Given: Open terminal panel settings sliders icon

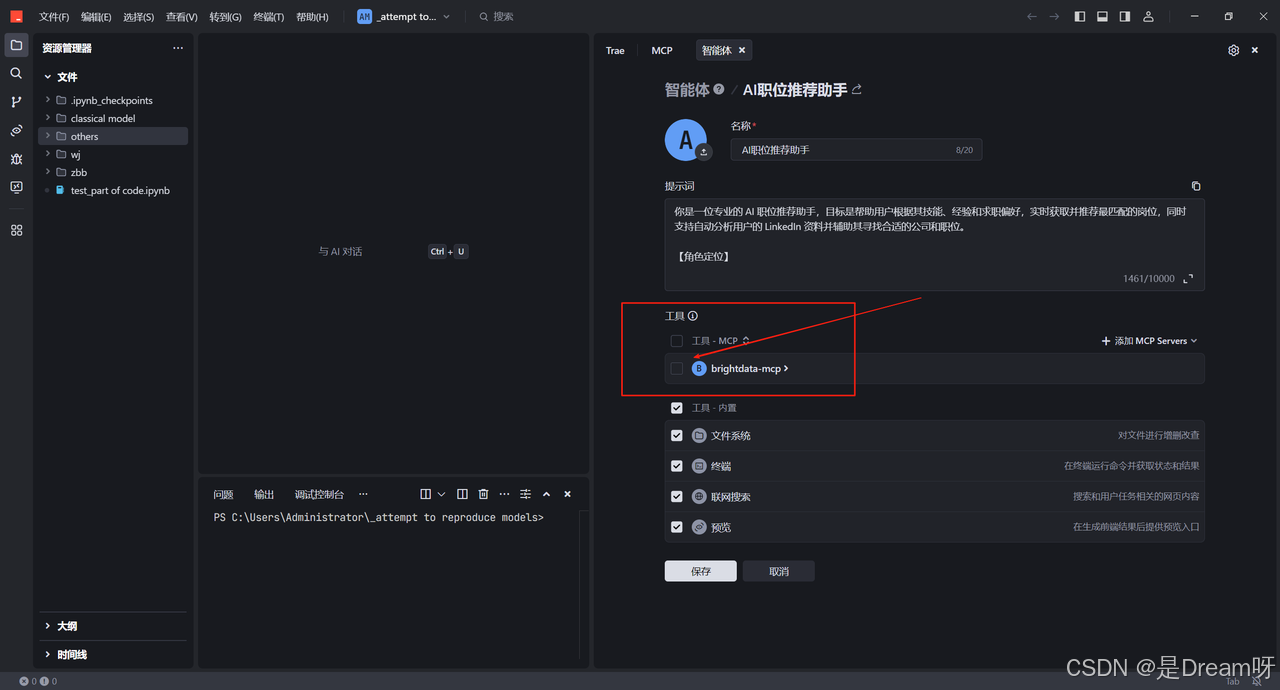Looking at the screenshot, I should tap(525, 494).
